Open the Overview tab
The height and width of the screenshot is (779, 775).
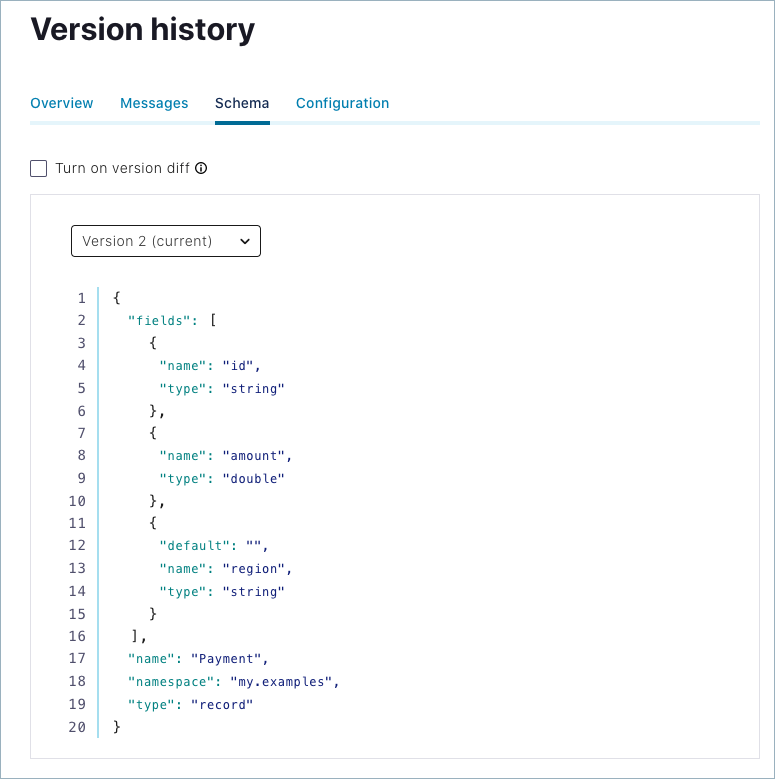coord(62,103)
